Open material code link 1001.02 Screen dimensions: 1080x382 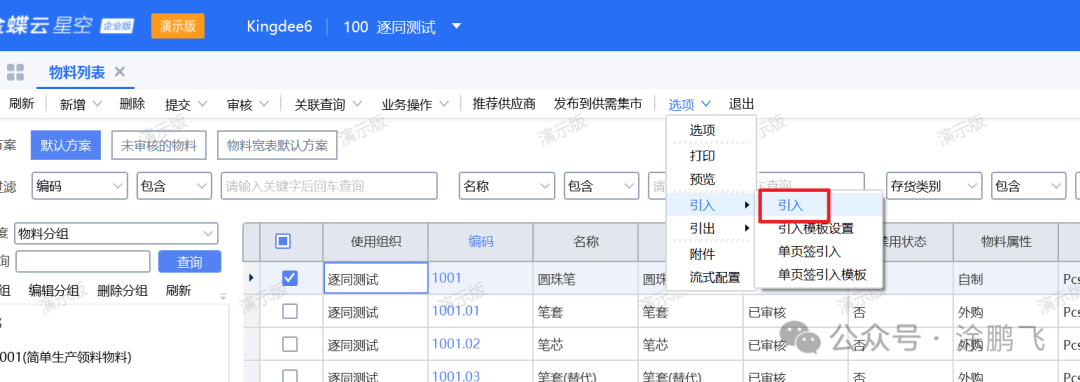455,344
